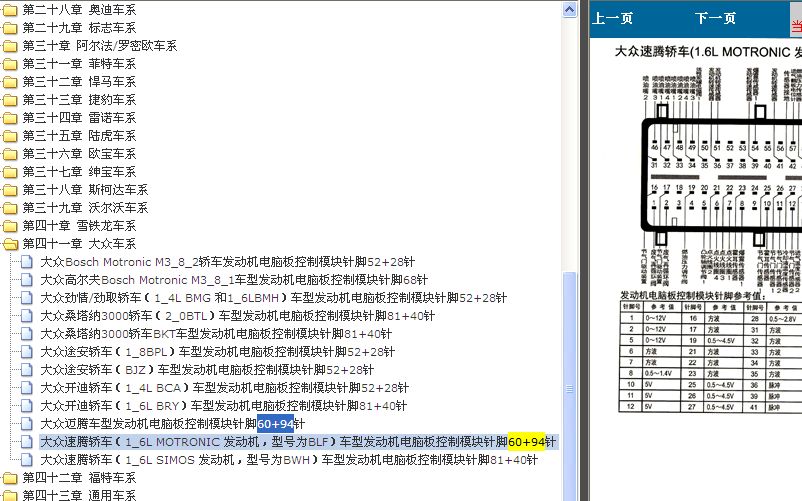Open folder icon for 第四十章 雪铁龙车系
Screen dimensions: 802x501
[x=10, y=226]
